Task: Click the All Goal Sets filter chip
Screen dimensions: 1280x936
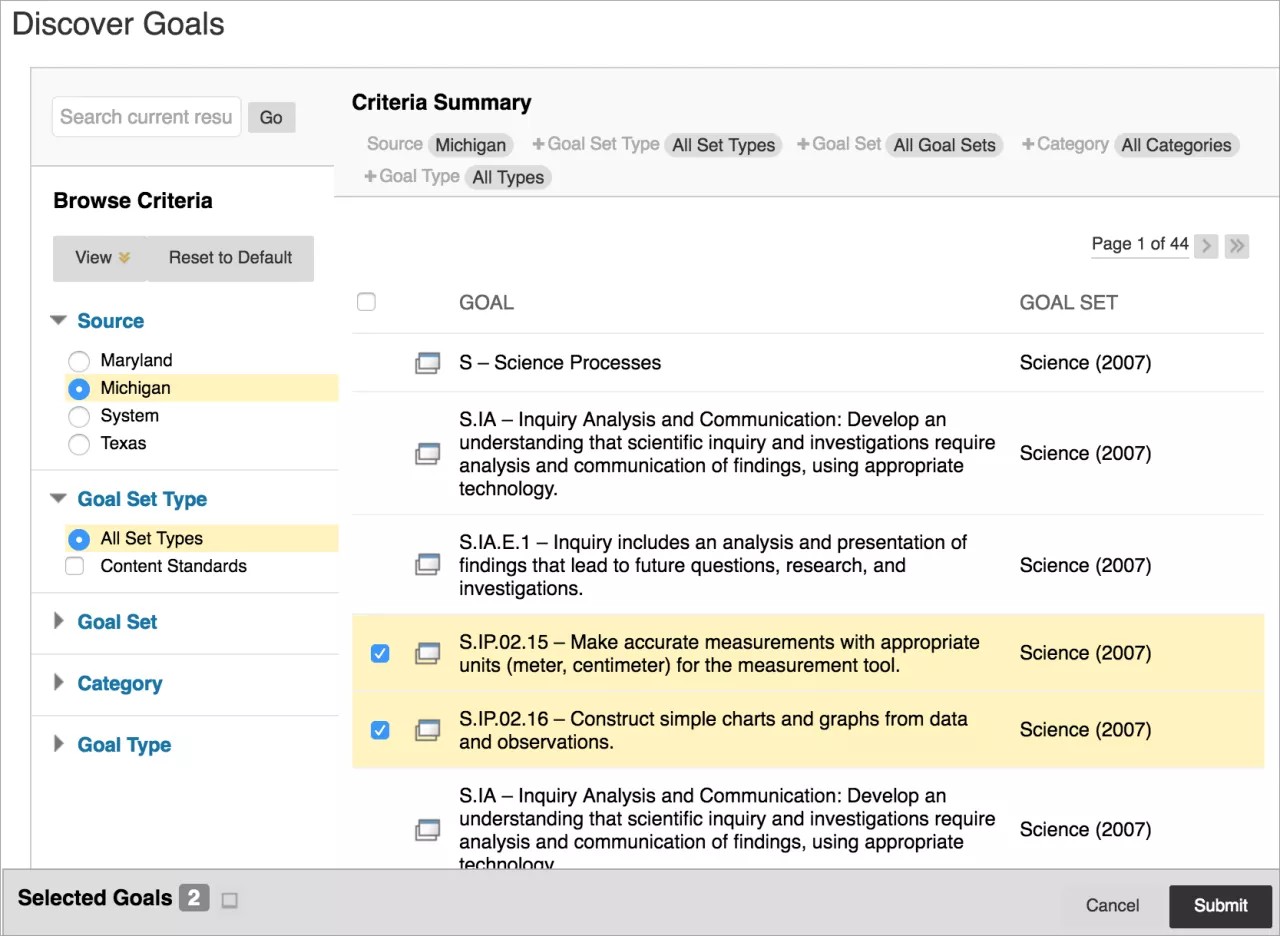Action: [x=944, y=144]
